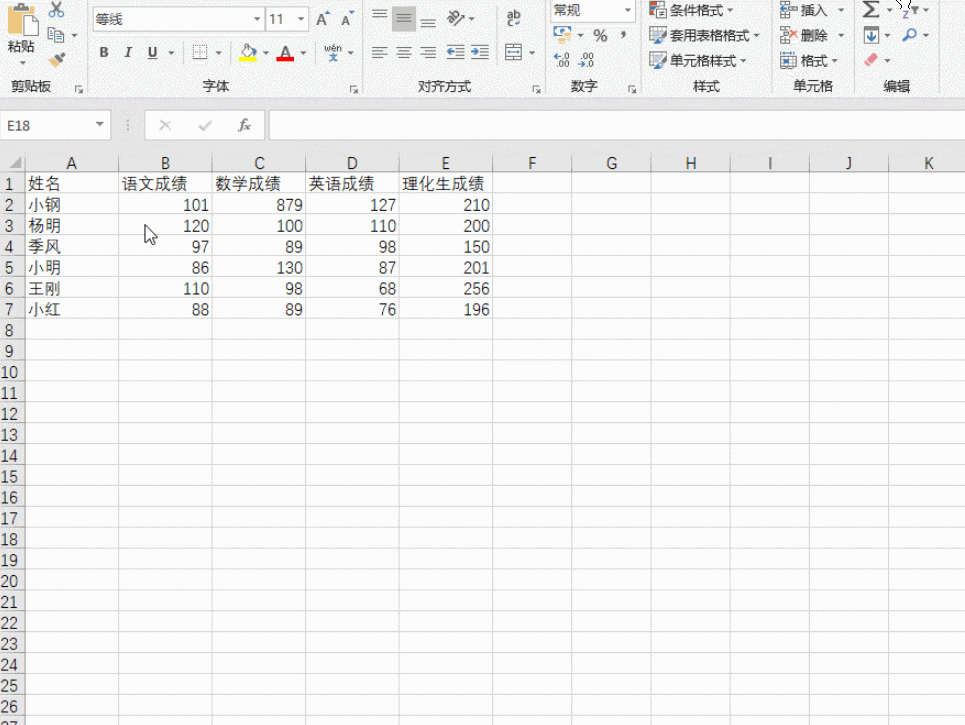Screen dimensions: 965x725
Task: Expand font color dropdown arrow
Action: coord(303,53)
